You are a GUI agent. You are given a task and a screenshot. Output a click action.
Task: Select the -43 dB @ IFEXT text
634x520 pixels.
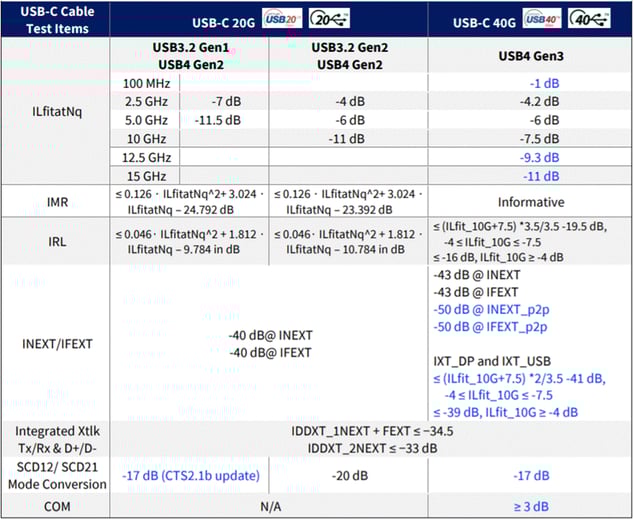coord(476,292)
